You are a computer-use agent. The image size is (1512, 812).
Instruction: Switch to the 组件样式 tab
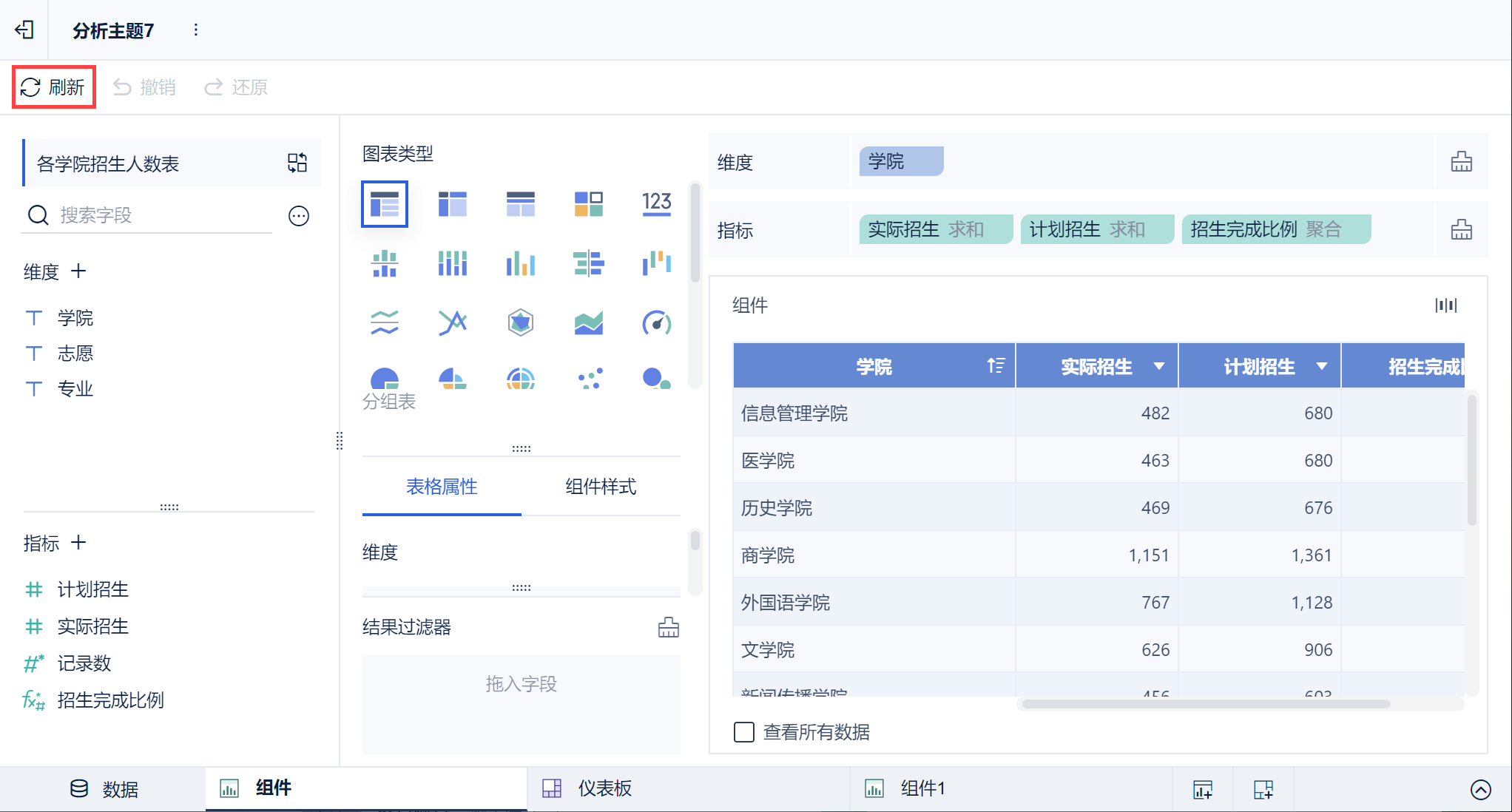point(600,487)
